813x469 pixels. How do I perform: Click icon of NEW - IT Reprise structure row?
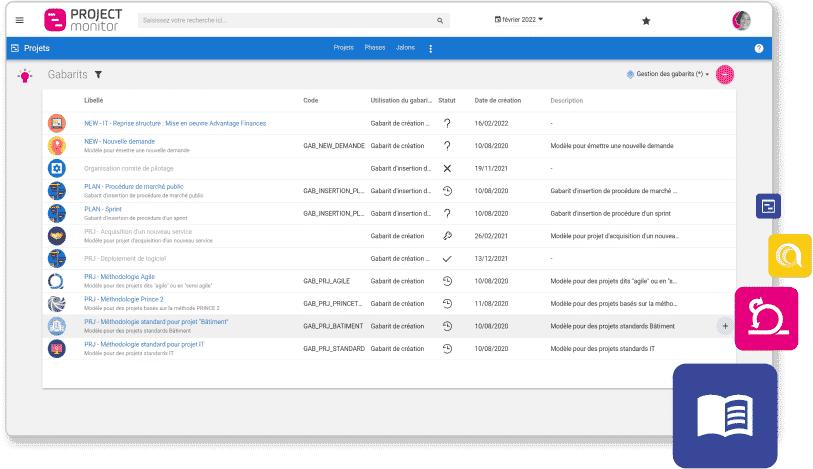57,123
